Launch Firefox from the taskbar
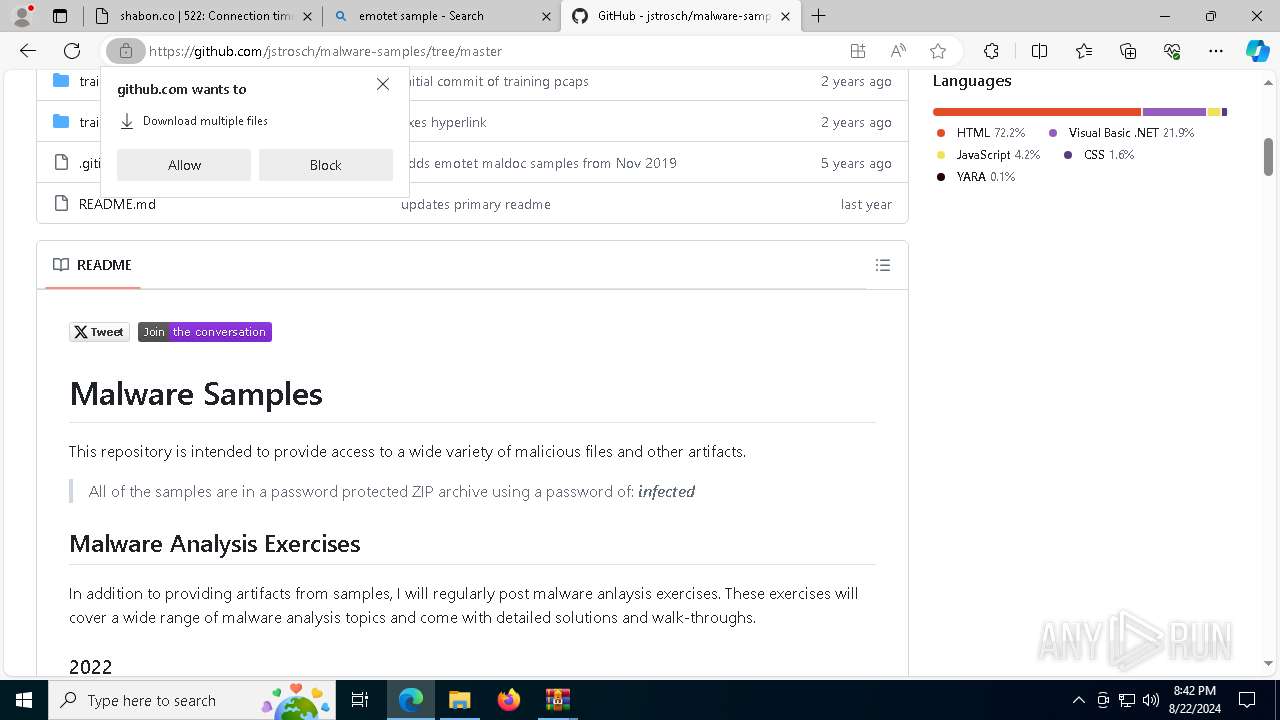Viewport: 1280px width, 720px height. tap(508, 700)
